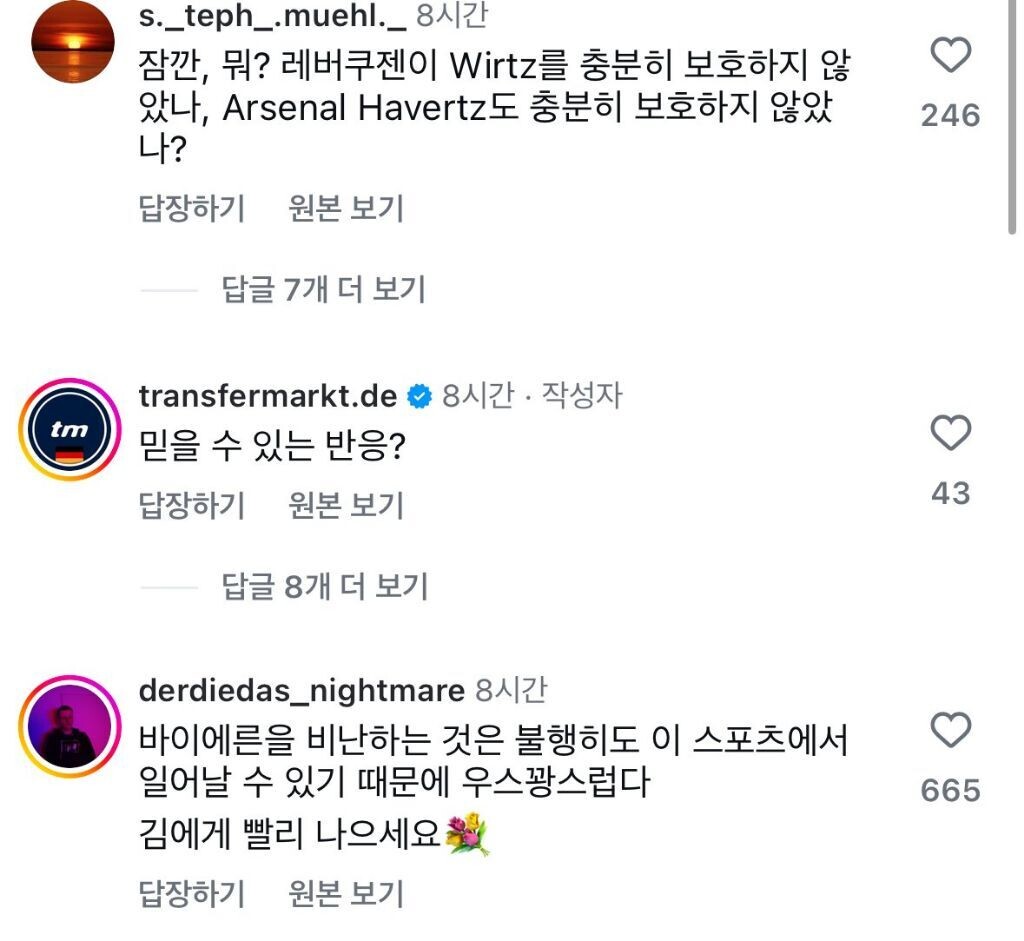Open transfermarkt.de tm logo avatar

[x=70, y=429]
